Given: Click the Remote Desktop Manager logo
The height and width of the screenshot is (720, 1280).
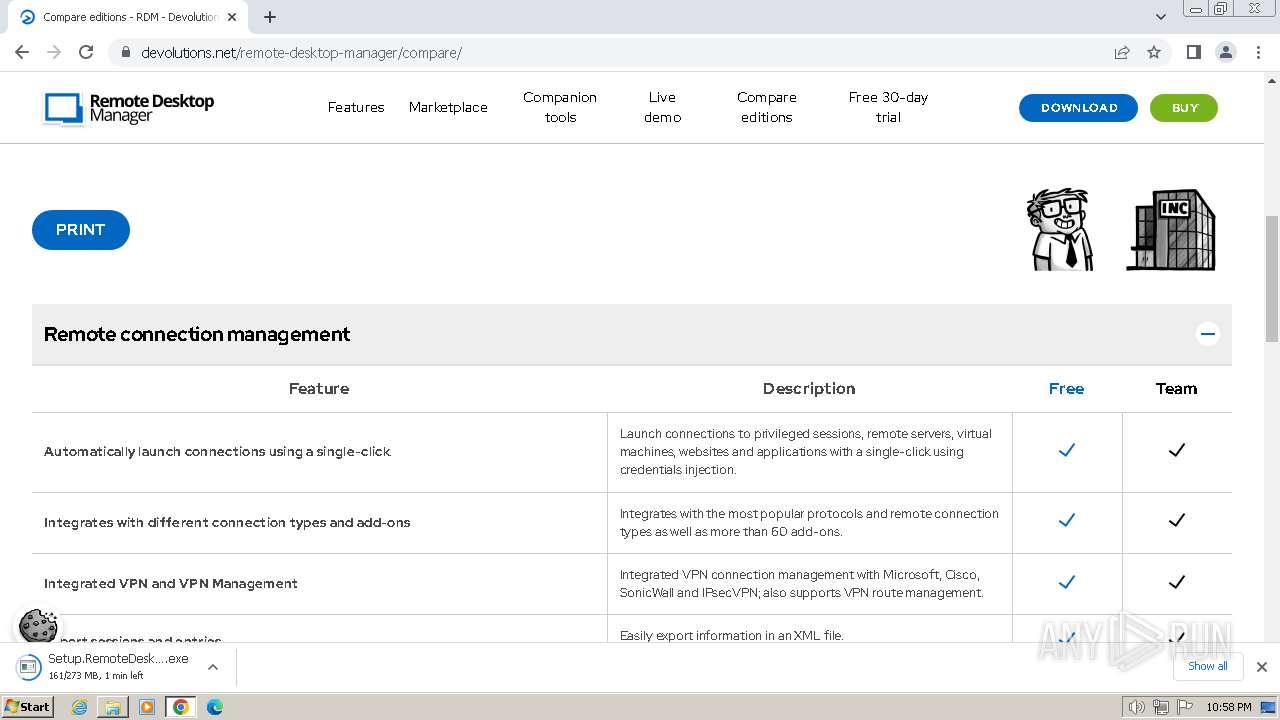Looking at the screenshot, I should pos(129,108).
